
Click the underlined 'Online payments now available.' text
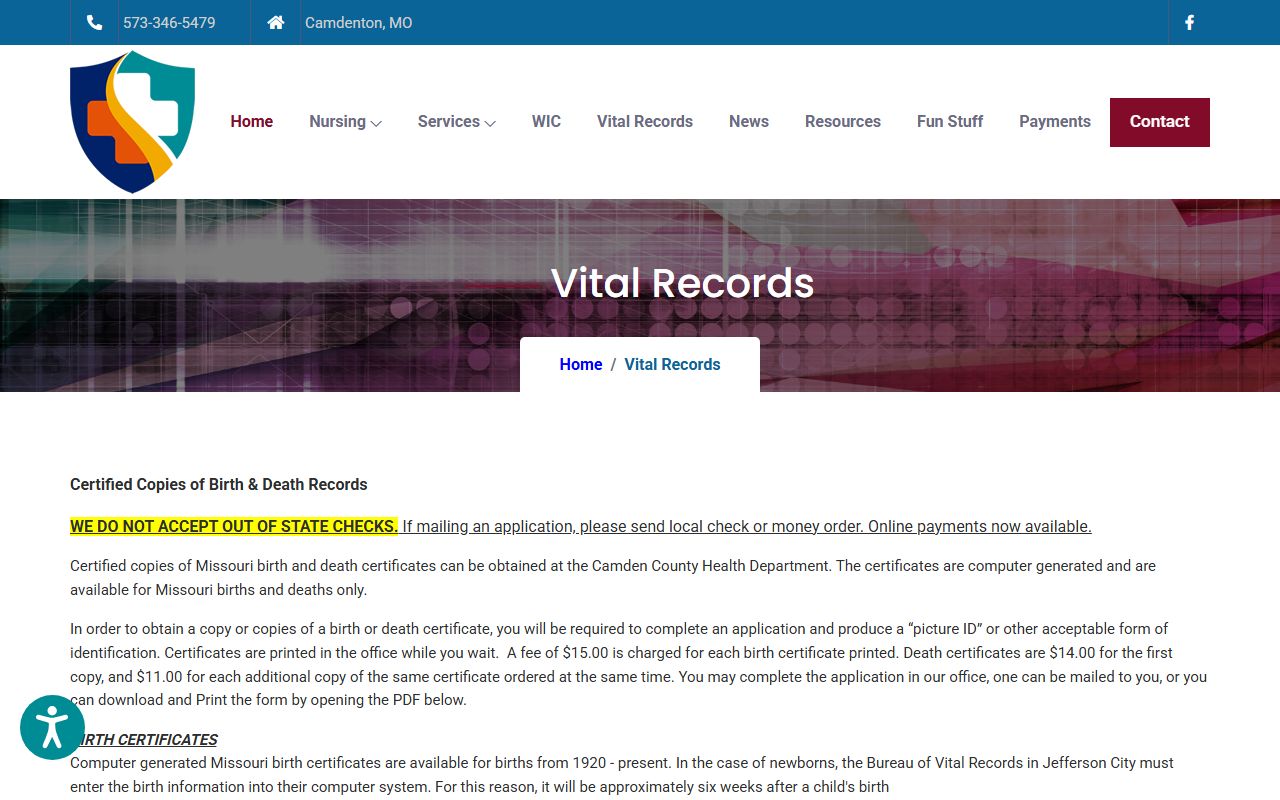click(980, 526)
